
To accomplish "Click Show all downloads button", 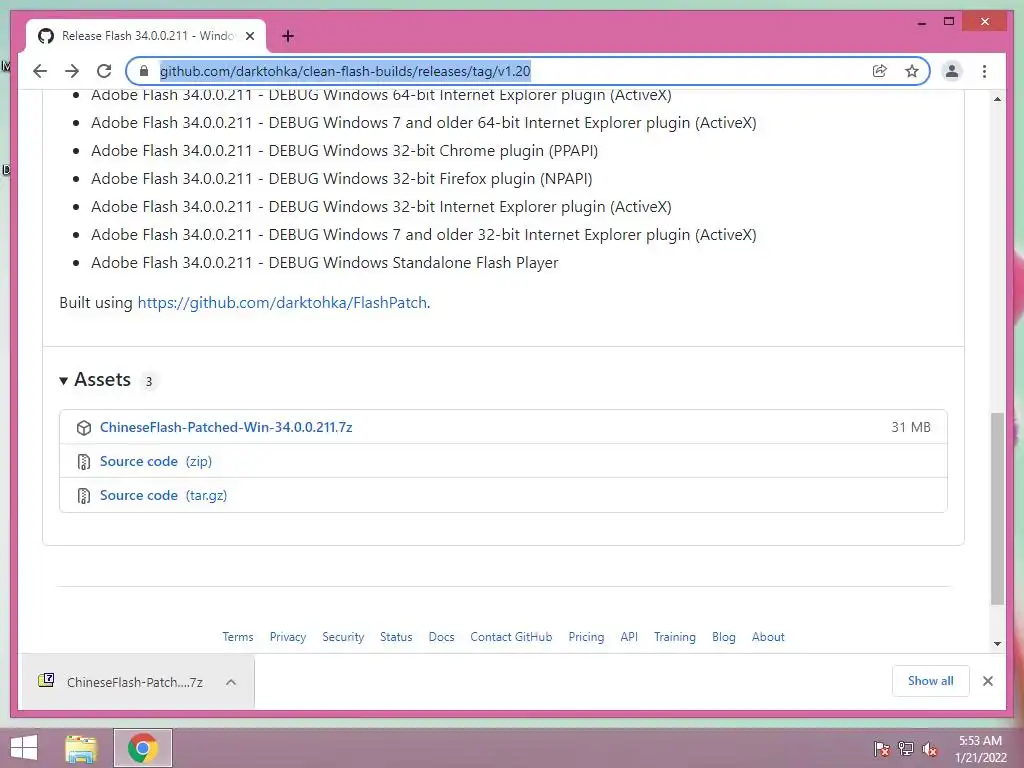I will click(x=931, y=681).
